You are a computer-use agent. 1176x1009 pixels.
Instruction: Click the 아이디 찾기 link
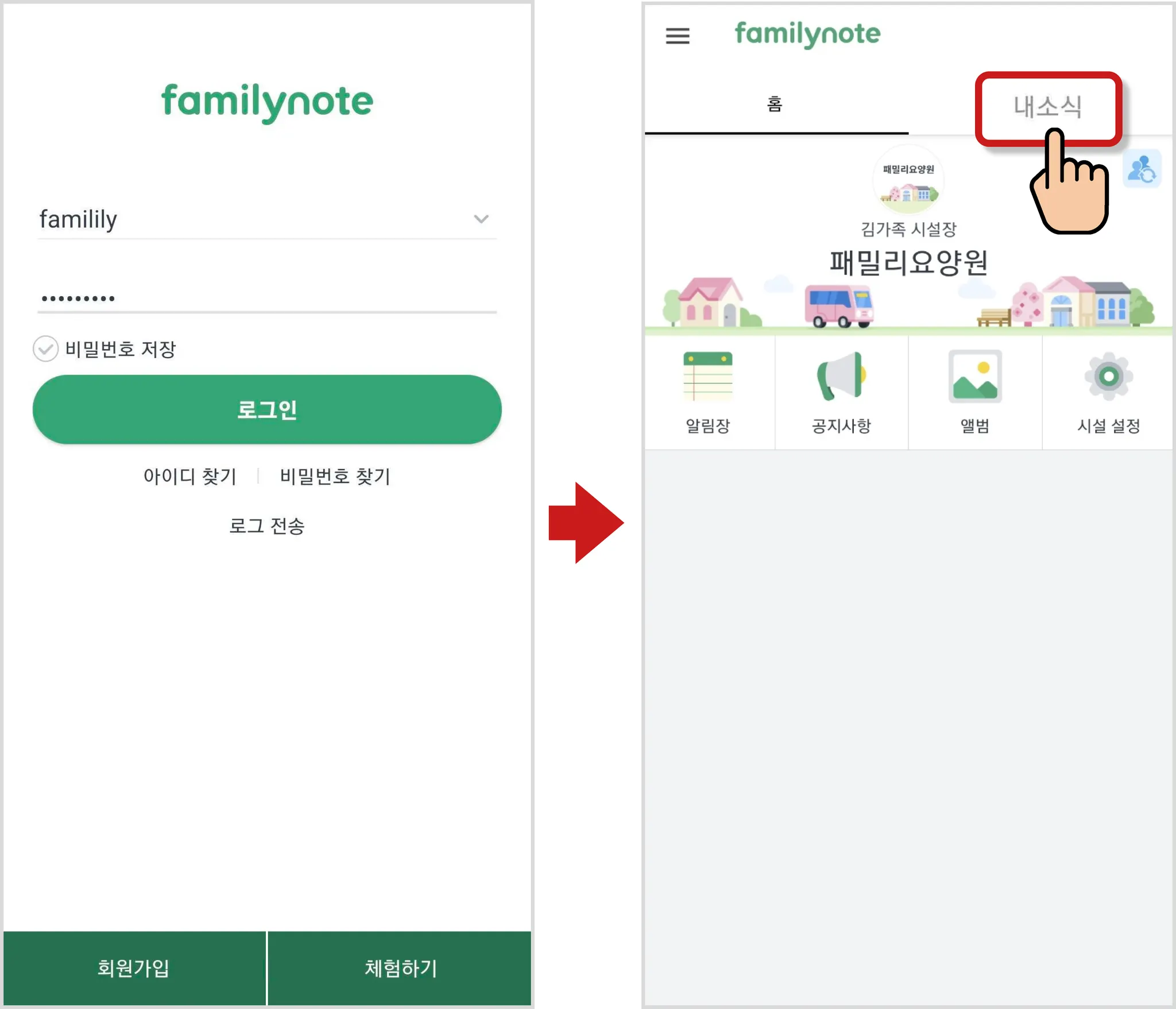190,476
